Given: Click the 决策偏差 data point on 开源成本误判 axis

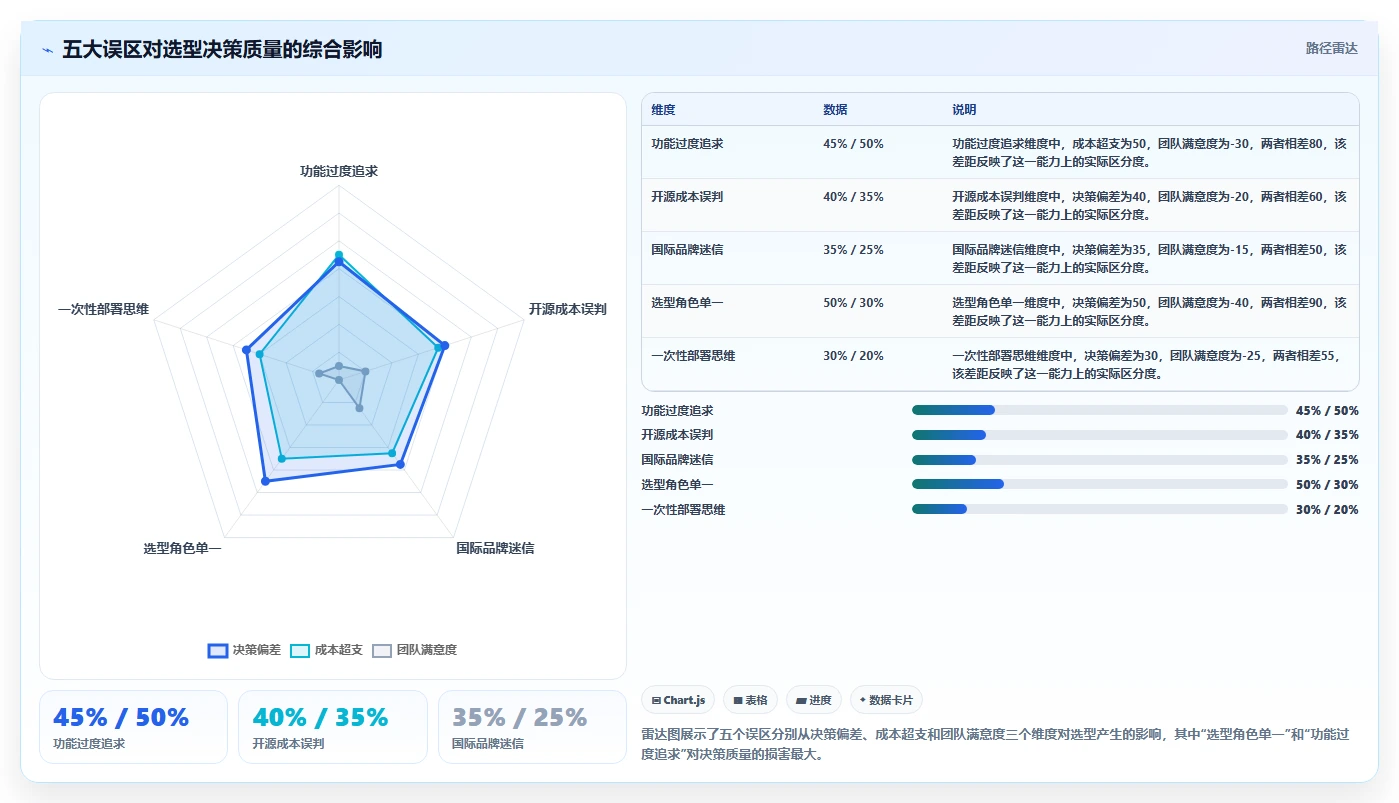Looking at the screenshot, I should coord(445,346).
